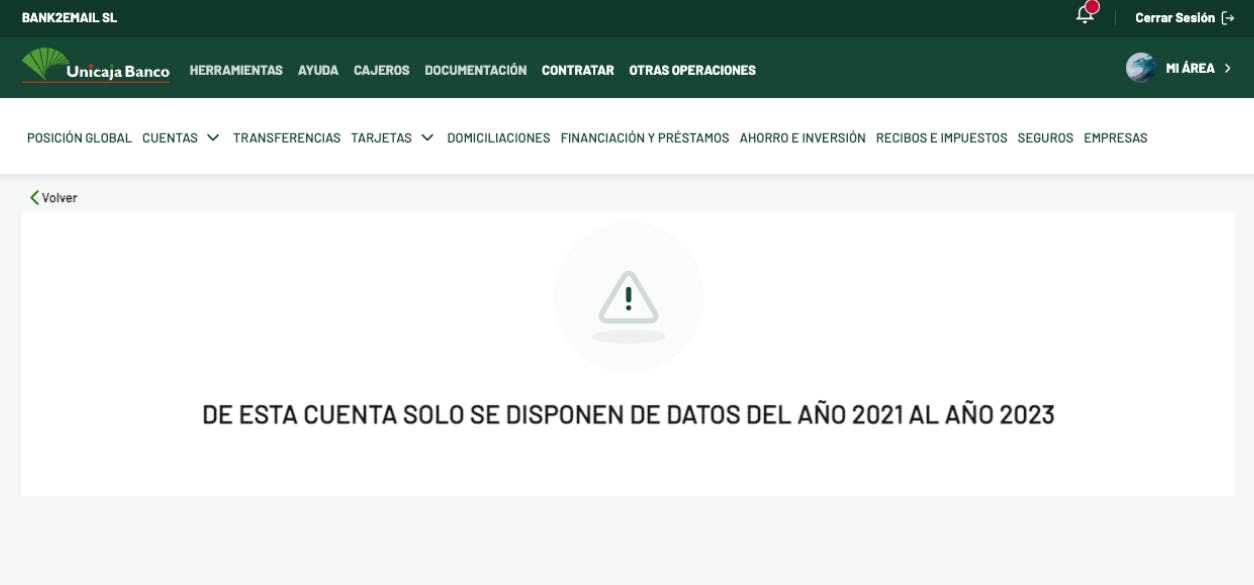Screen dimensions: 1254x585
Task: Select the Cuentas tab
Action: pyautogui.click(x=170, y=138)
